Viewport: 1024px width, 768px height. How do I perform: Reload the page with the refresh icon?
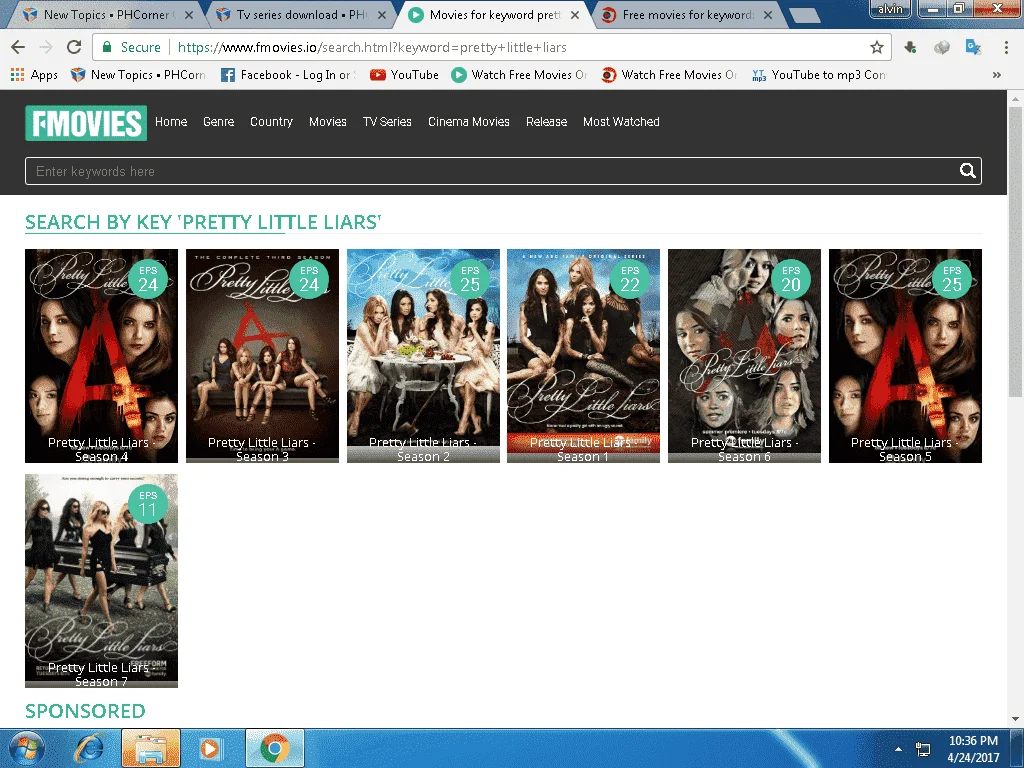click(x=74, y=47)
